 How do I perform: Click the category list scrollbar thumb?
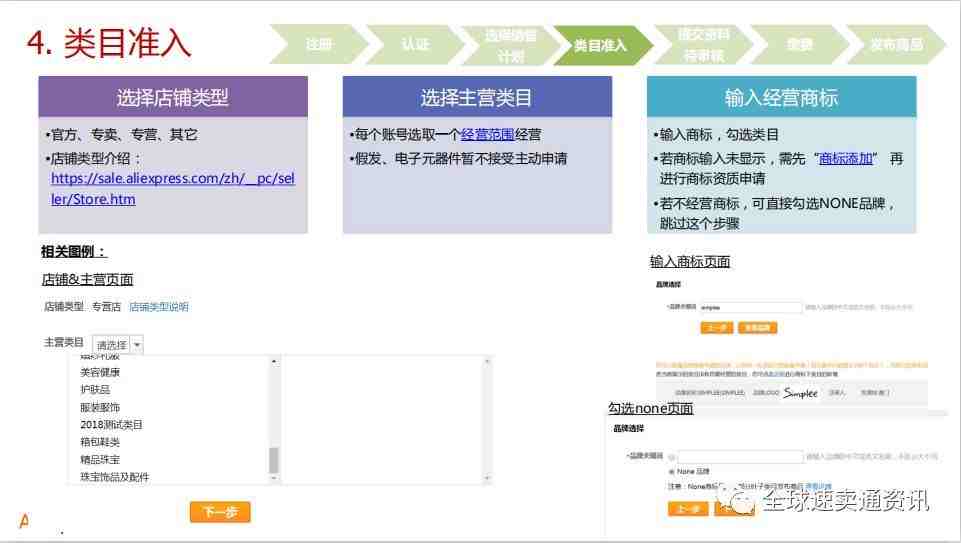274,460
